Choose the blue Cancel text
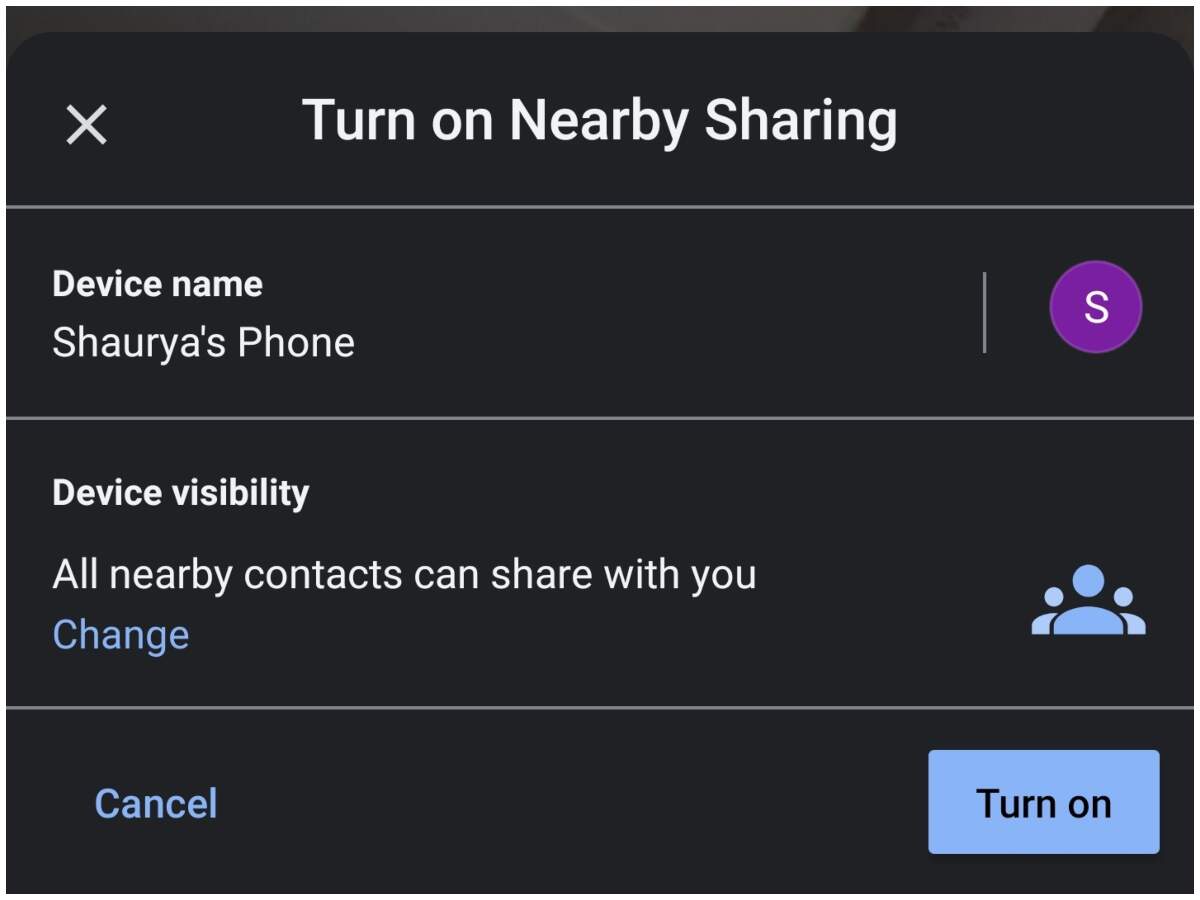This screenshot has height=900, width=1200. coord(156,804)
